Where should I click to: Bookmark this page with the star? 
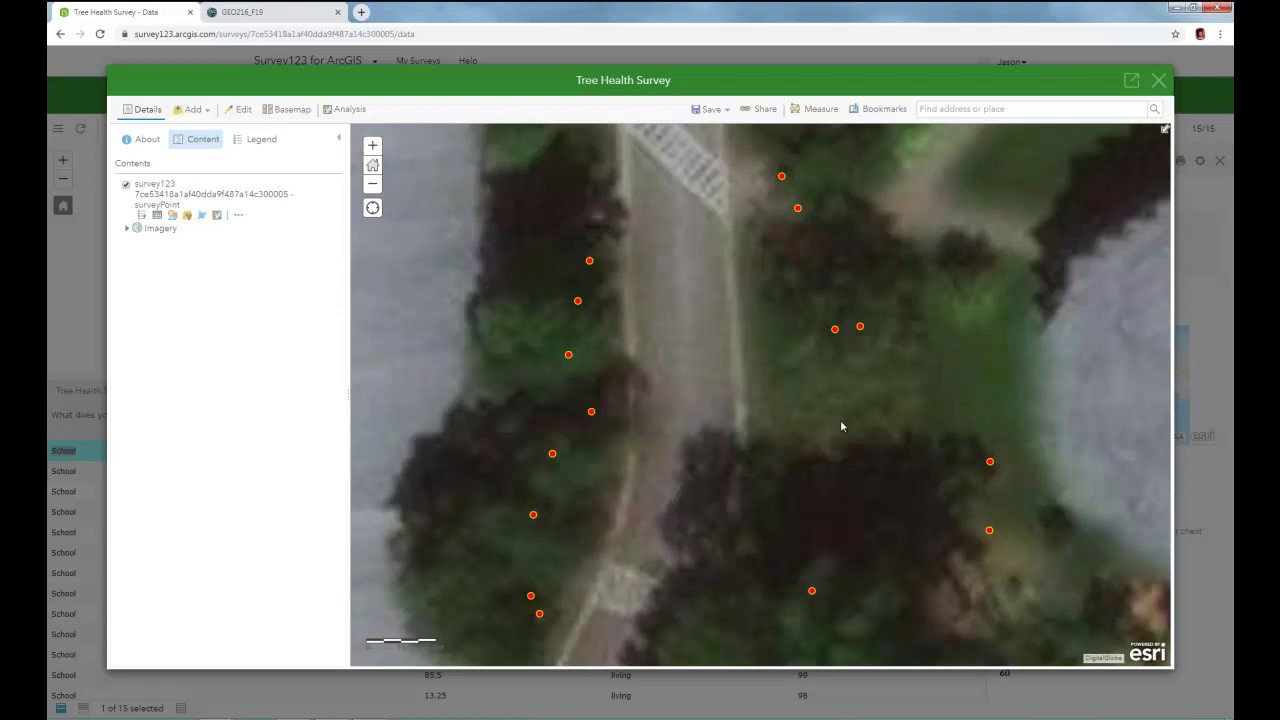pos(1175,34)
